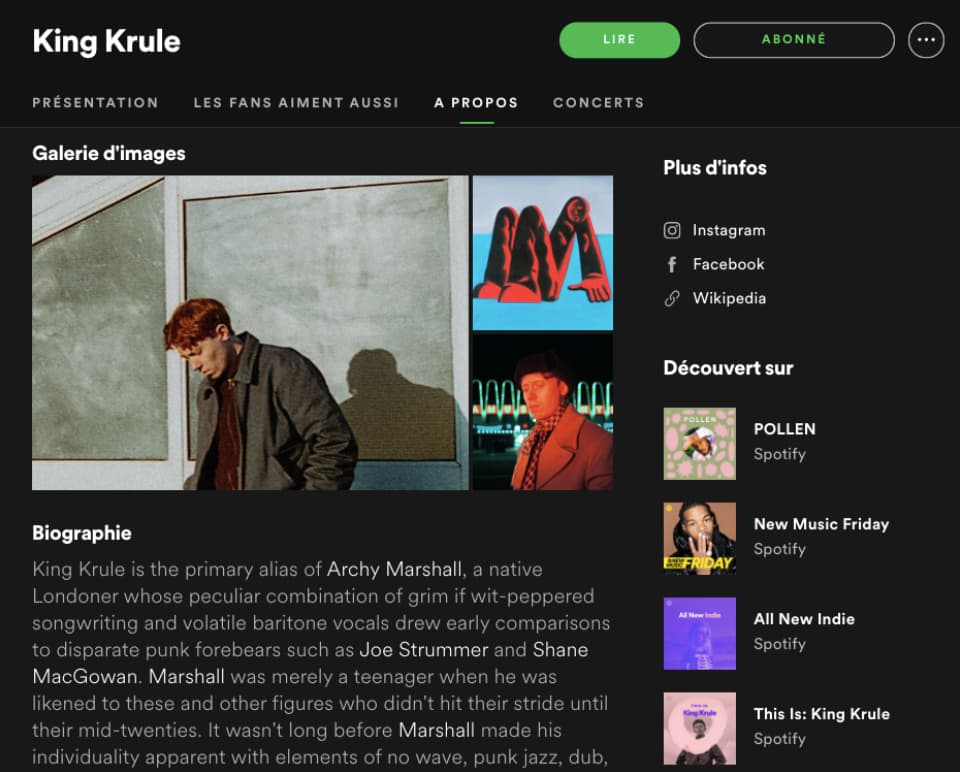This screenshot has width=960, height=772.
Task: Click the Facebook f icon
Action: 672,264
